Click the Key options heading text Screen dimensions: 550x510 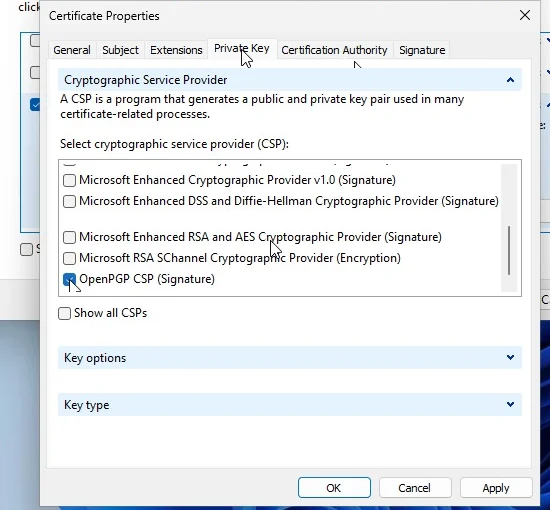coord(95,358)
